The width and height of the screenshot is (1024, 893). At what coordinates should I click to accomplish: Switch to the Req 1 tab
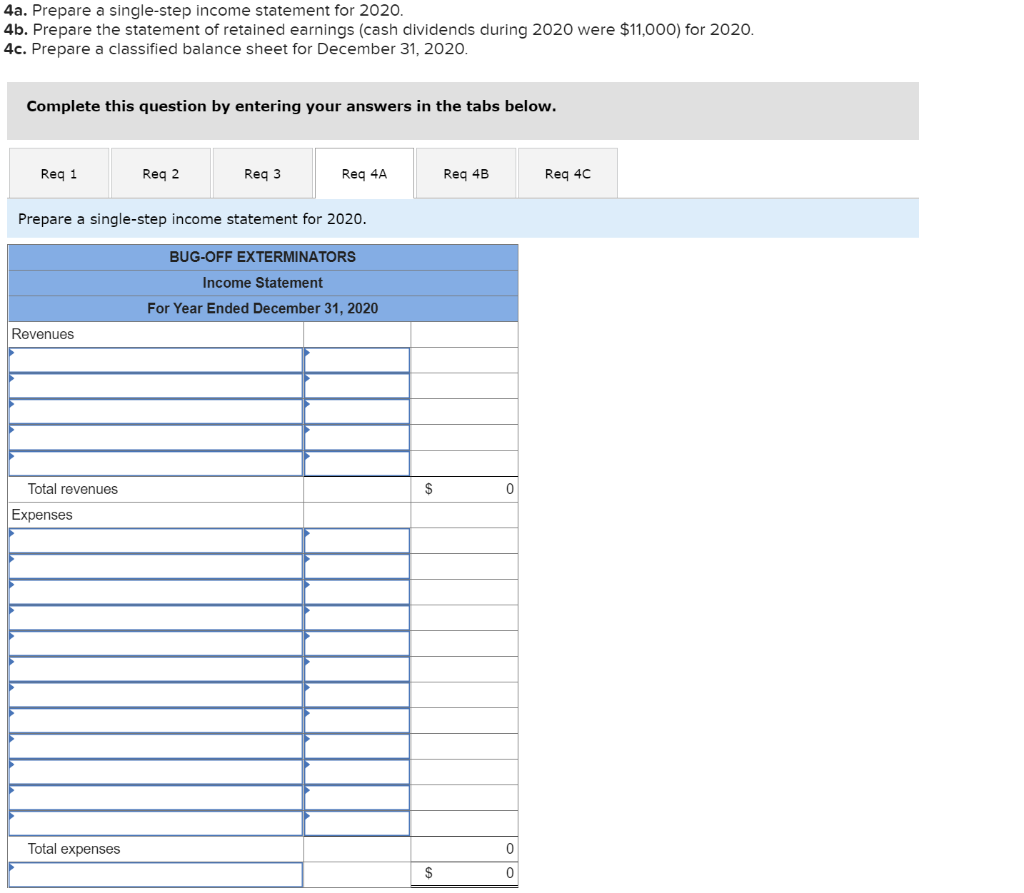(x=58, y=172)
